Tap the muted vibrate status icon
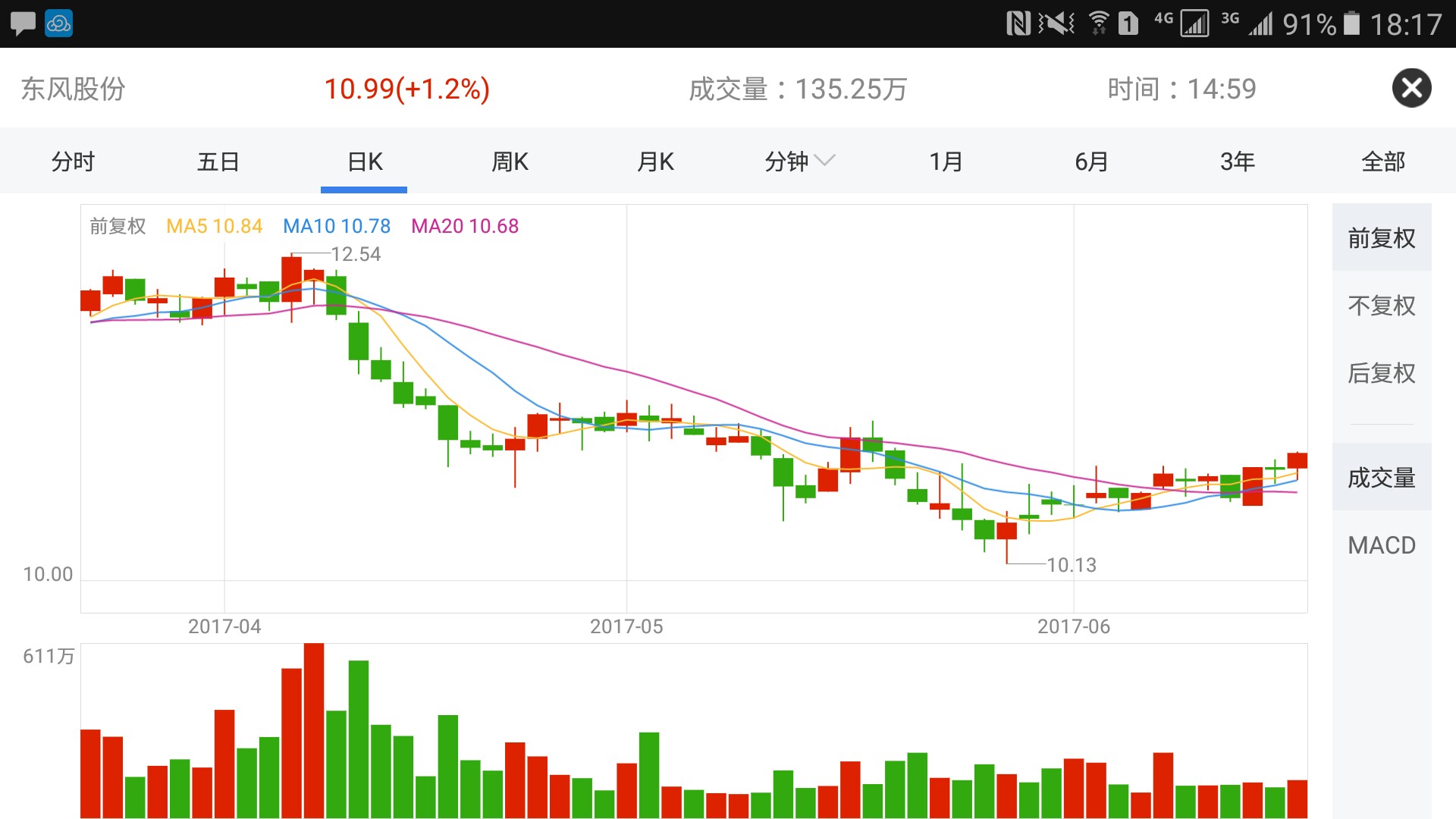Screen dimensions: 1456x819 [1056, 24]
